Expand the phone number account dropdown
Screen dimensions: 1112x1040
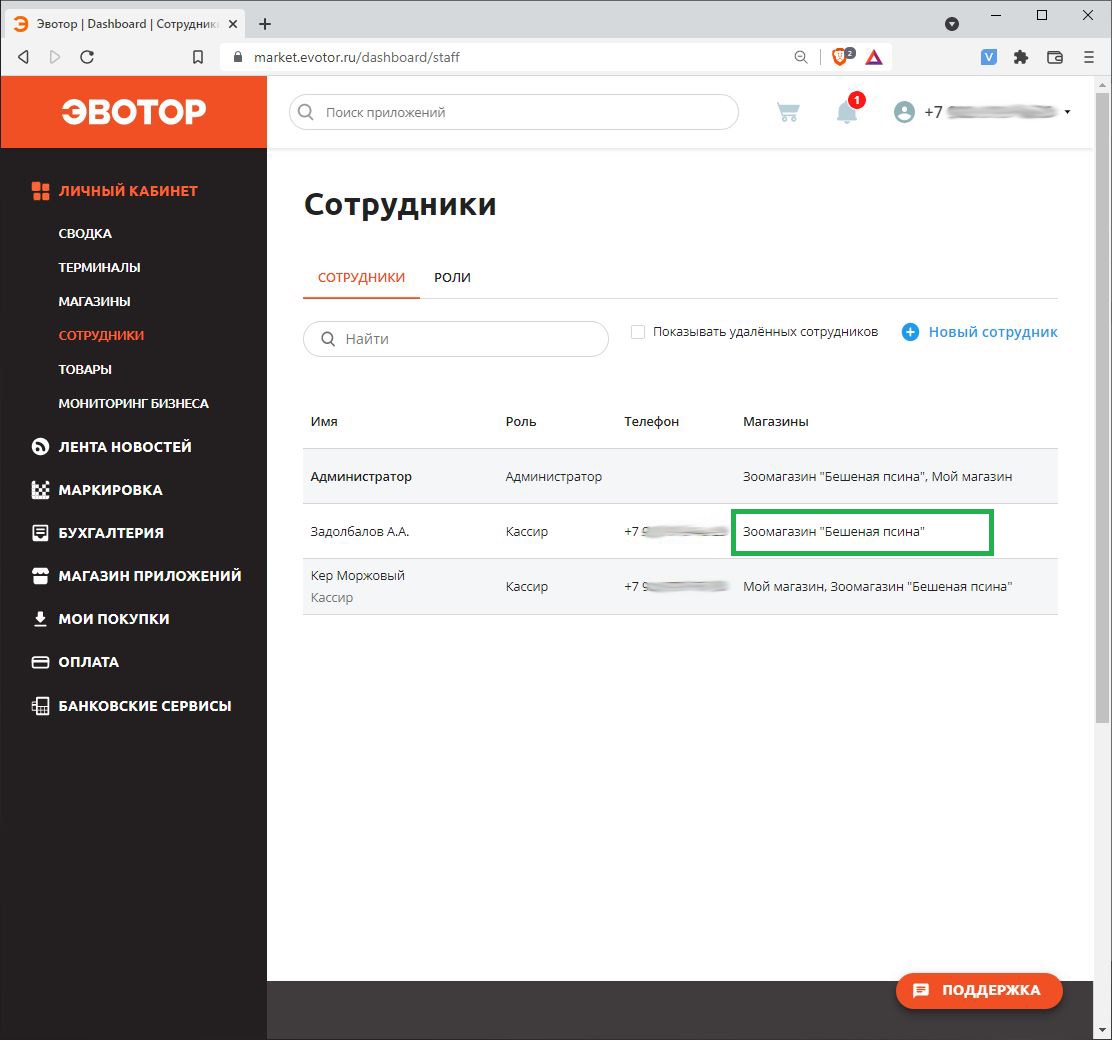click(x=1068, y=112)
